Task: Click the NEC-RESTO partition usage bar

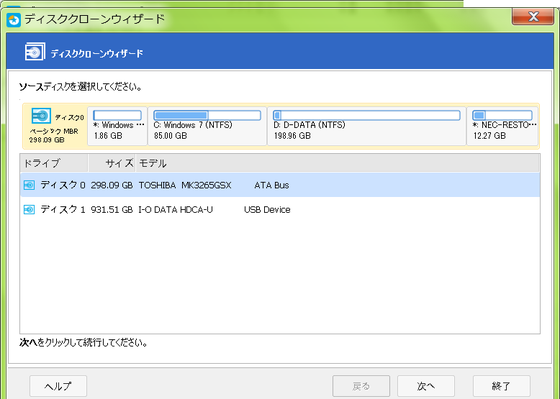Action: click(502, 115)
